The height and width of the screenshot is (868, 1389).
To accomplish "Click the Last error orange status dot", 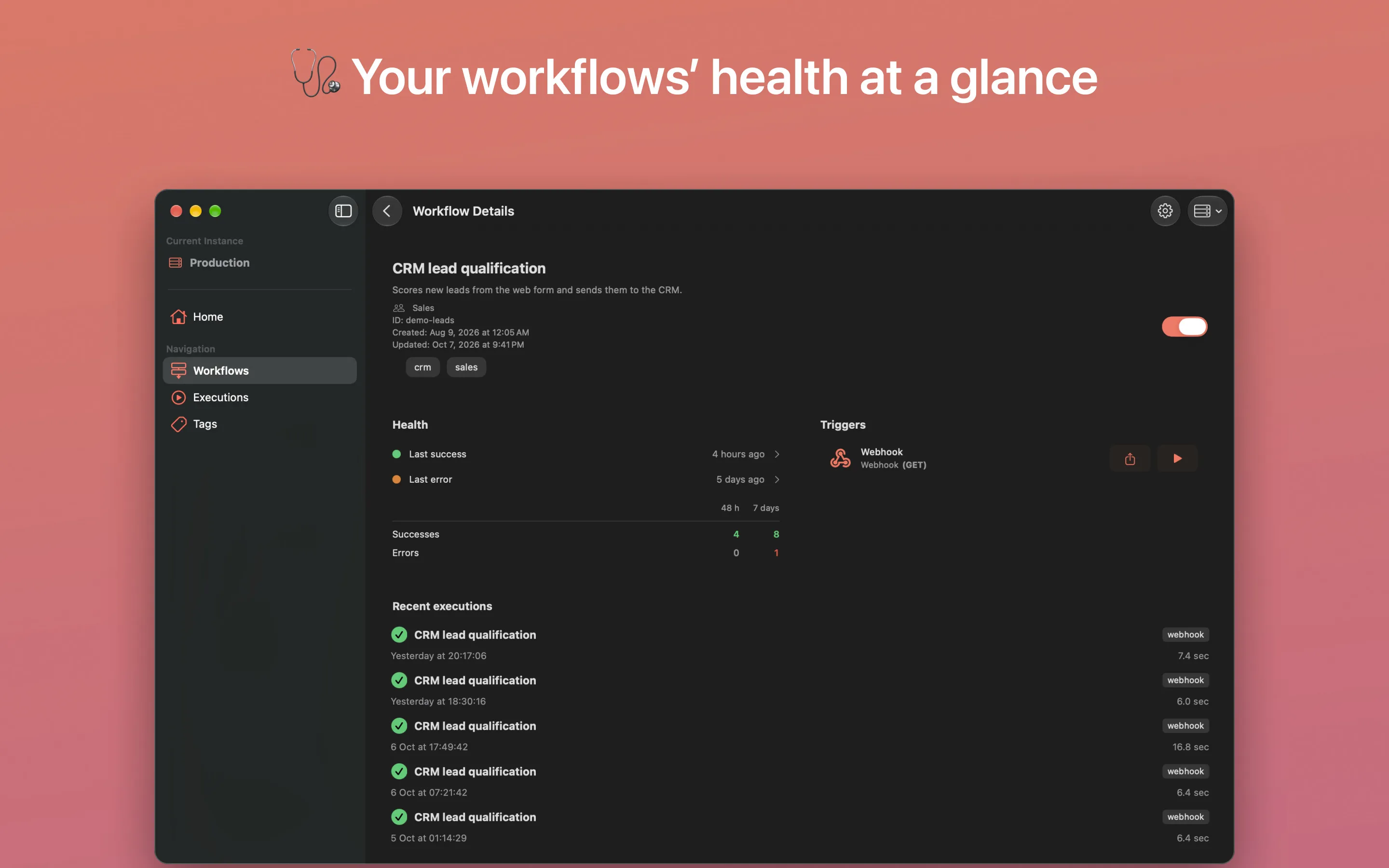I will pyautogui.click(x=396, y=479).
